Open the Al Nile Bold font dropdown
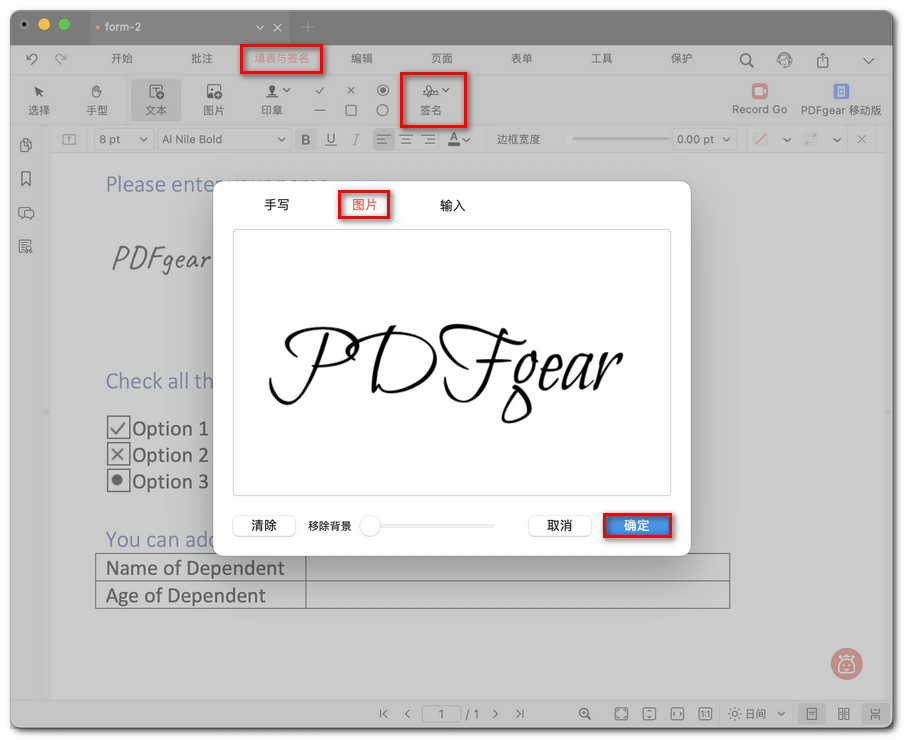This screenshot has height=740, width=904. coord(222,139)
